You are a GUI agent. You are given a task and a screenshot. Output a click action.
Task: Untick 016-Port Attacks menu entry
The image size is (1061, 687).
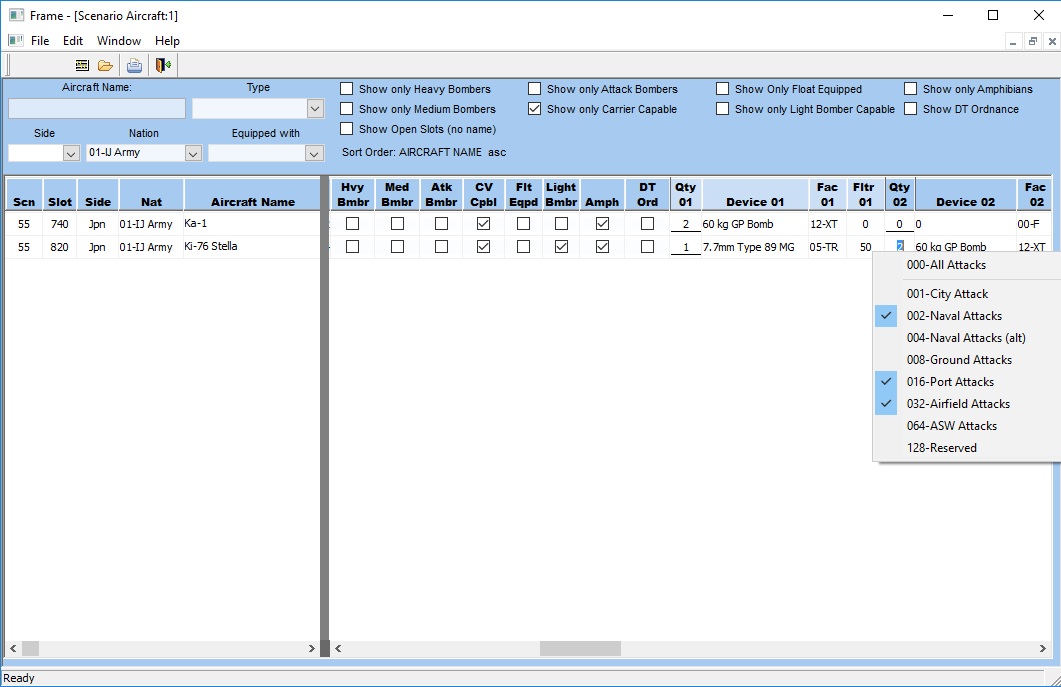pyautogui.click(x=967, y=382)
